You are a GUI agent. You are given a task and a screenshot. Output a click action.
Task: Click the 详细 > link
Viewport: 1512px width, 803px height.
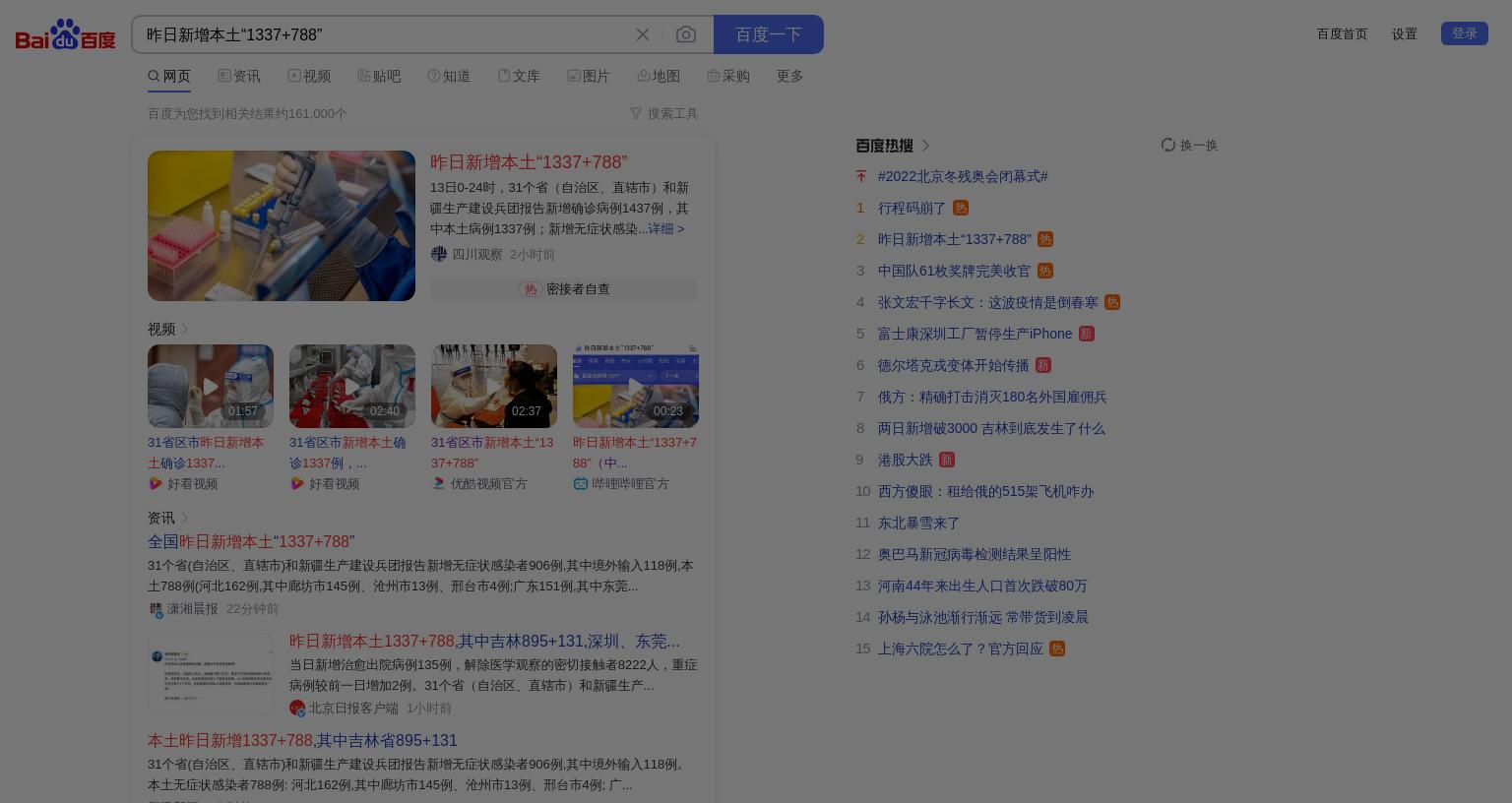[666, 228]
